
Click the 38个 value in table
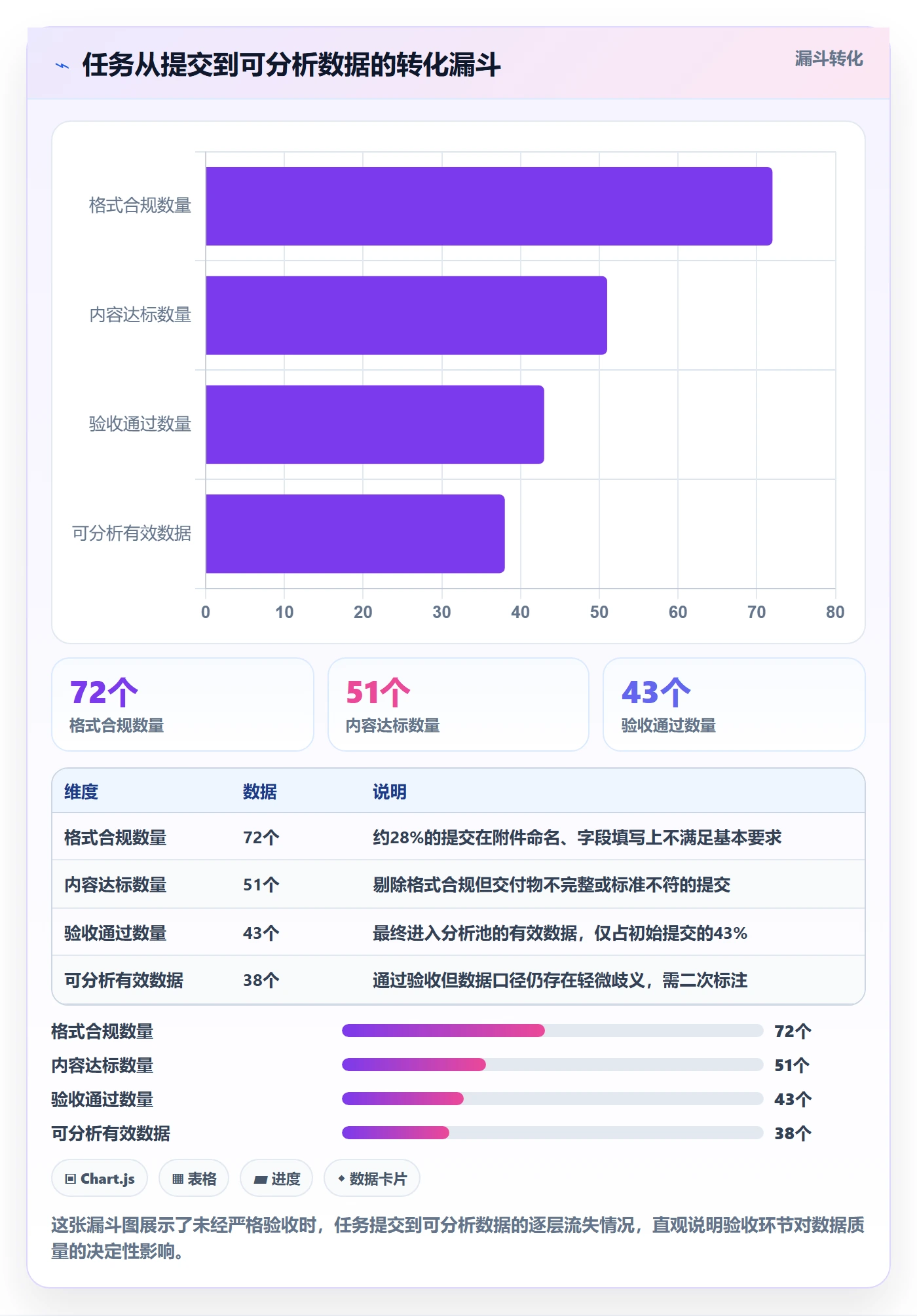tap(261, 980)
